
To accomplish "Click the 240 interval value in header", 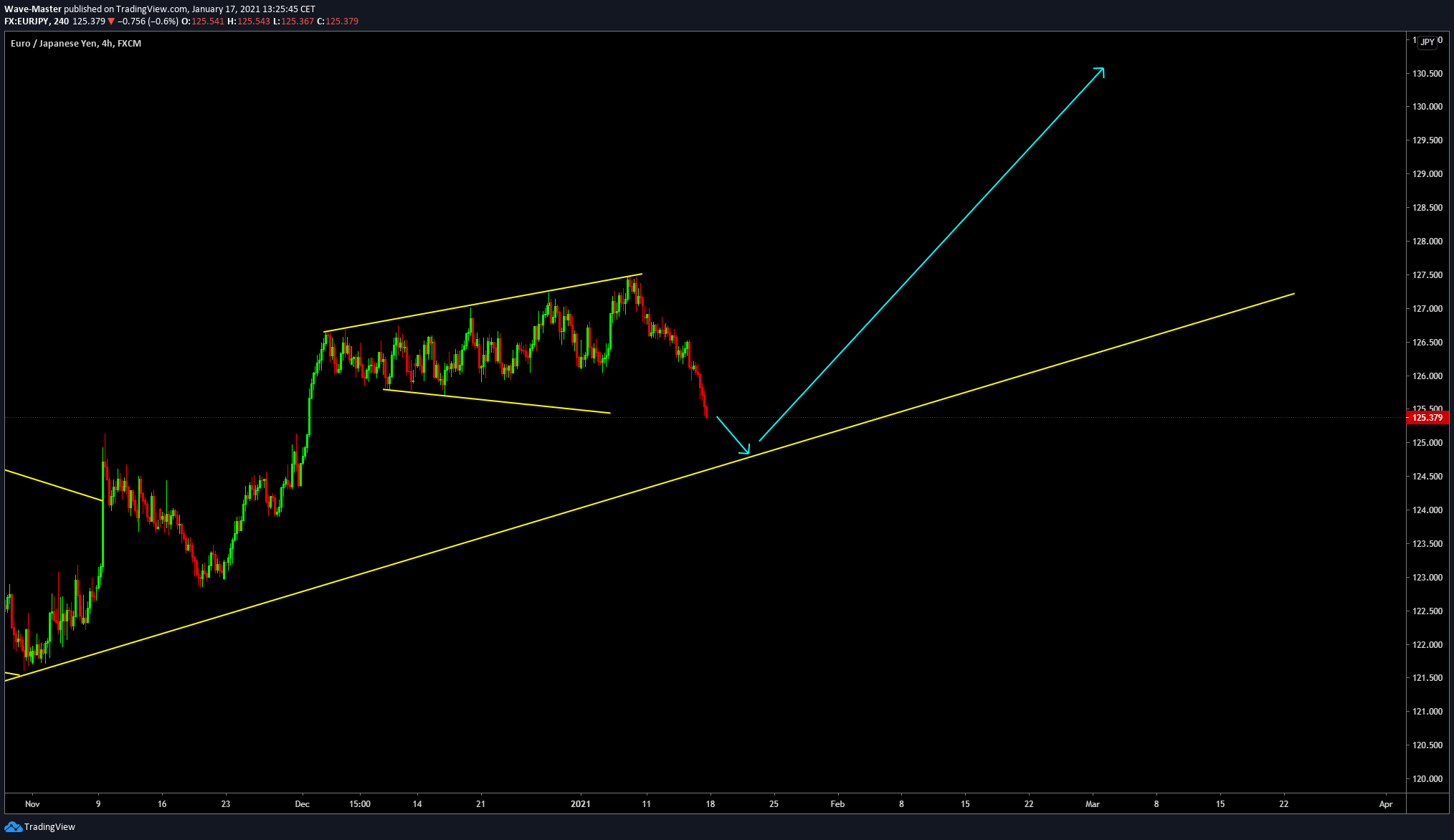I will pos(61,22).
